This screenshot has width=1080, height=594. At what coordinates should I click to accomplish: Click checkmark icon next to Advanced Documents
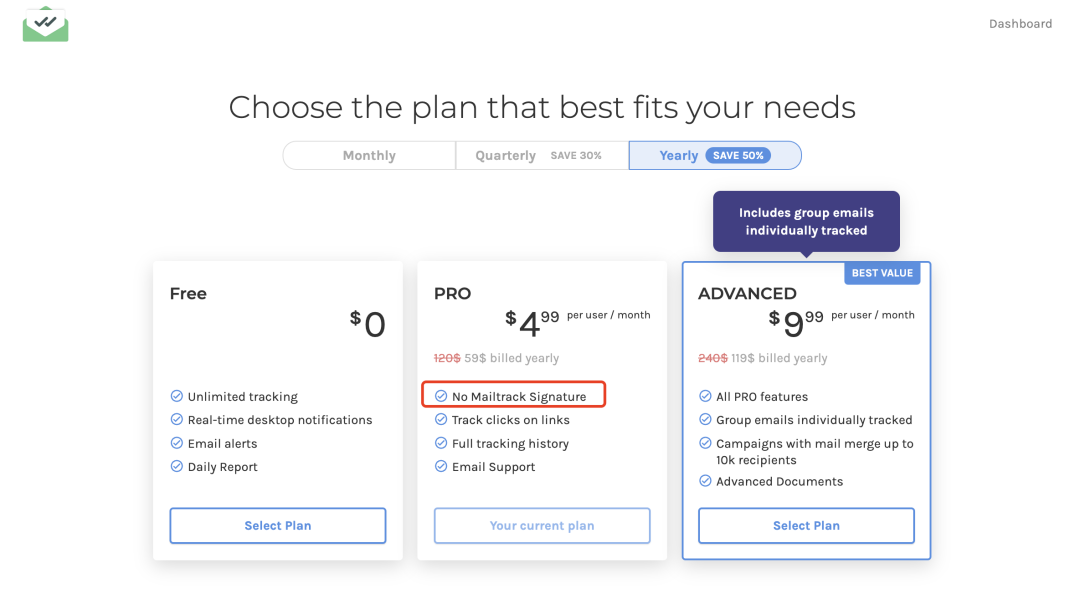(x=705, y=481)
